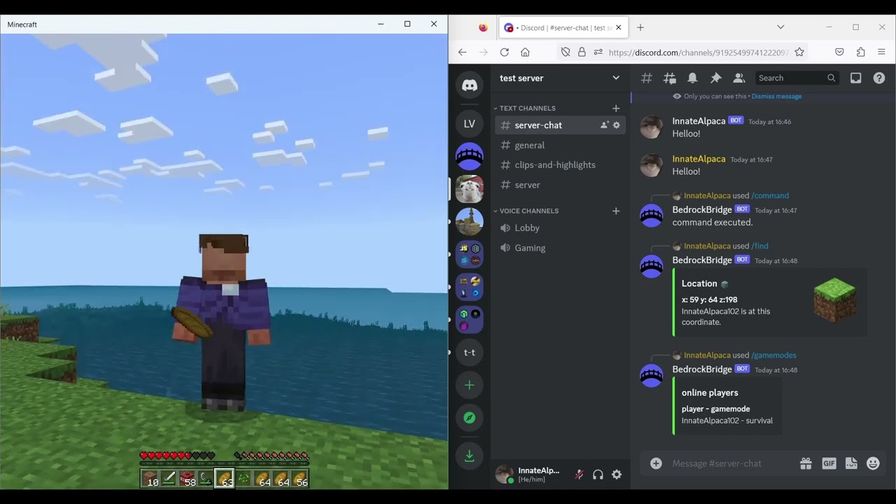Click the /gamemodes command link
The width and height of the screenshot is (896, 504).
click(x=773, y=355)
